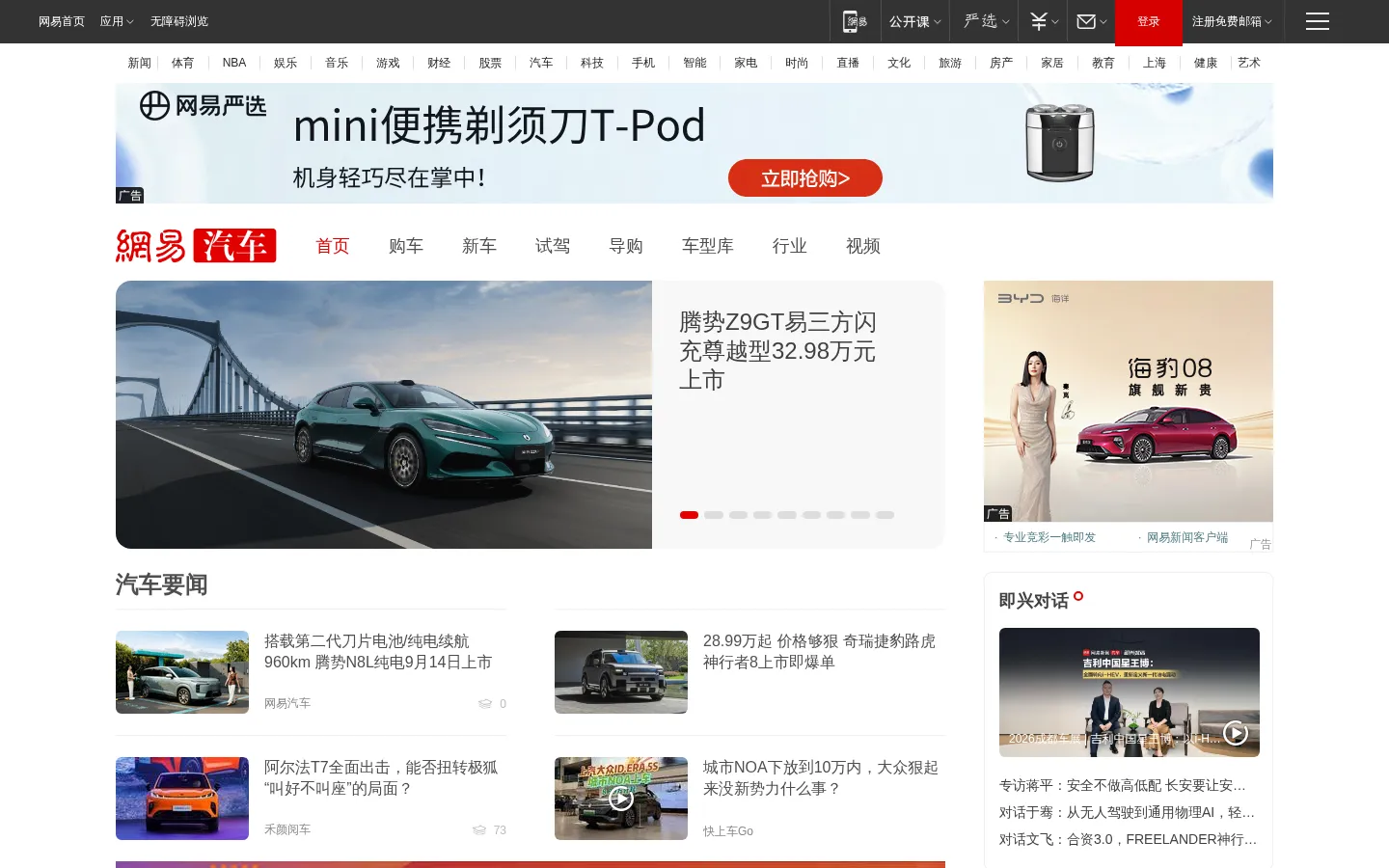
Task: Click the 专业竞彩一触即发 ad link
Action: [x=1049, y=537]
